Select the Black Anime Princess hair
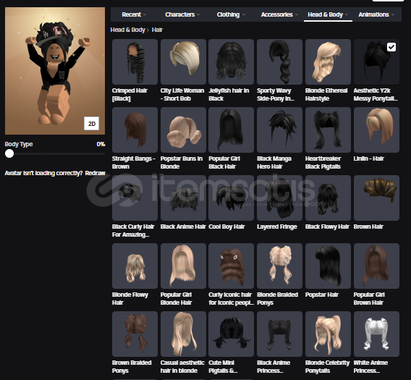Viewport: 411px width, 380px height. tap(280, 334)
